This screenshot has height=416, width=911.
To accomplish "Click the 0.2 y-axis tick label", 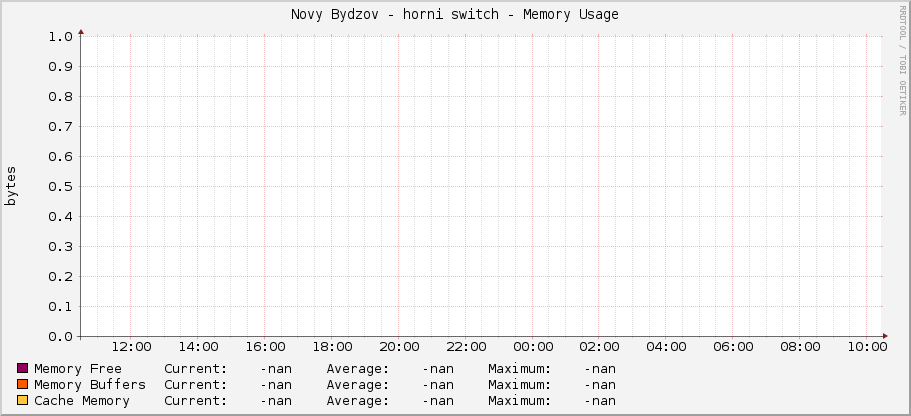I will [60, 277].
